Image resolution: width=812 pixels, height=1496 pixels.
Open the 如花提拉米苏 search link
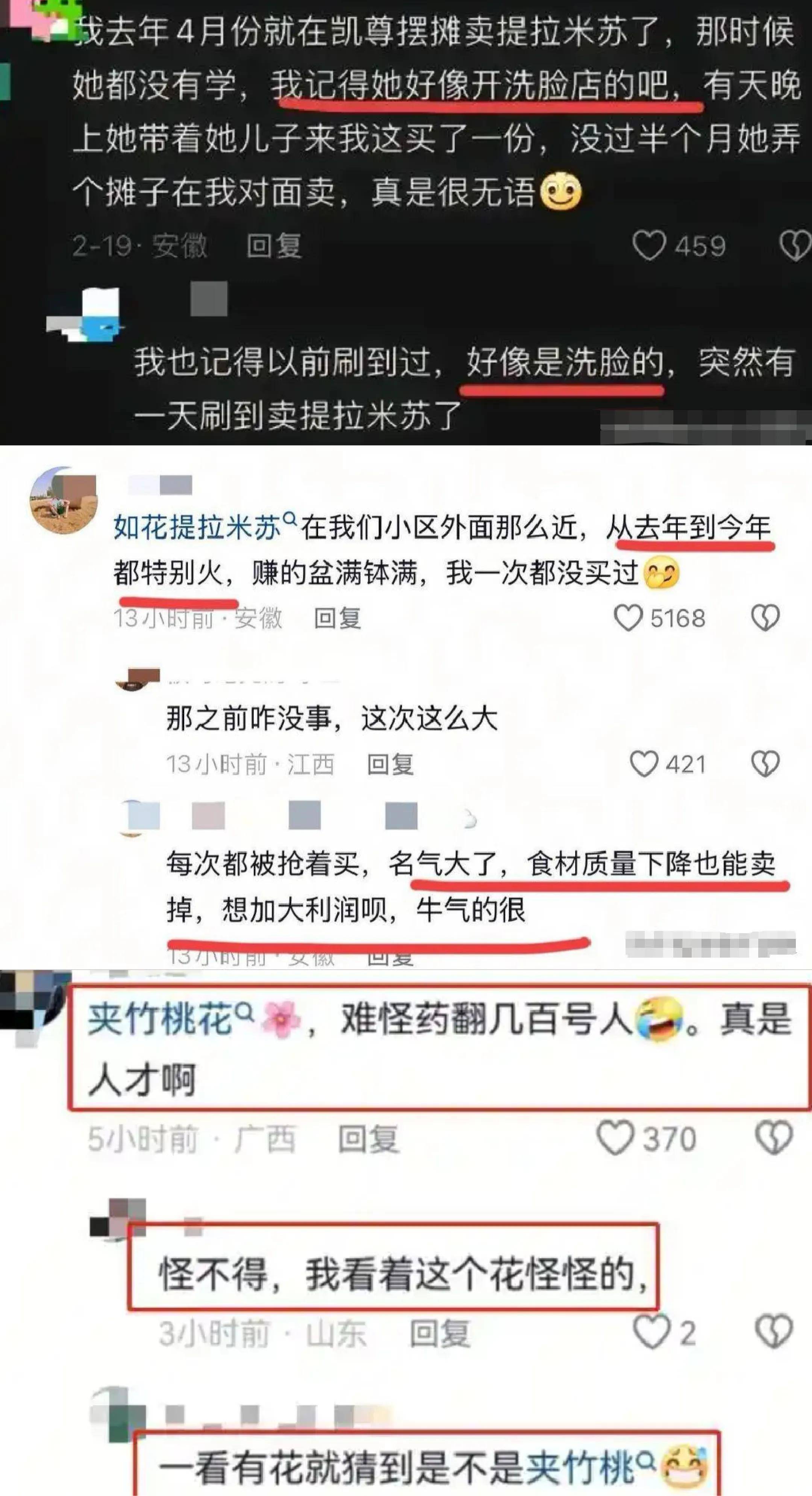pyautogui.click(x=205, y=527)
